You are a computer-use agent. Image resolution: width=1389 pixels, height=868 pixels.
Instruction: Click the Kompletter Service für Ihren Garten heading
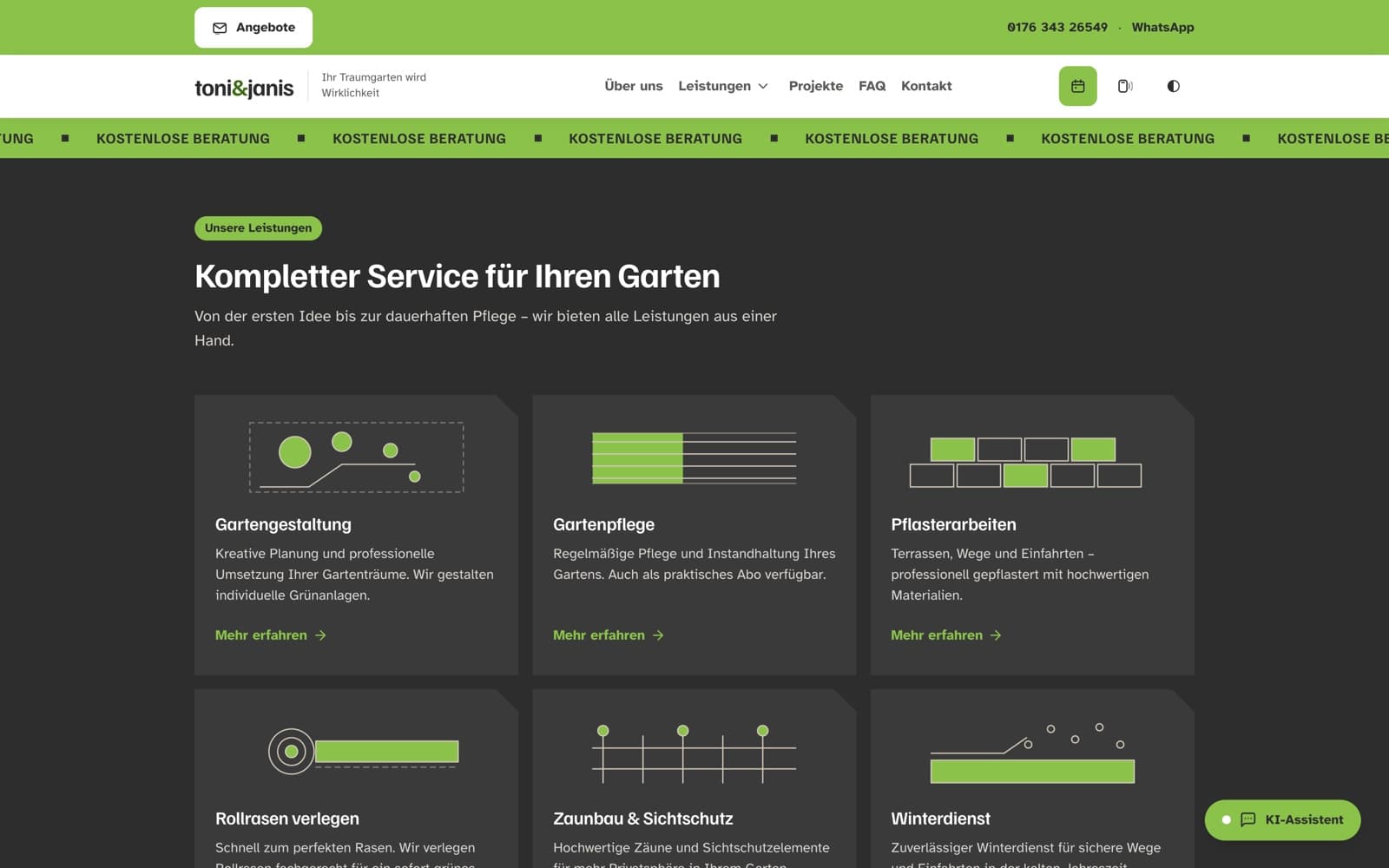458,276
